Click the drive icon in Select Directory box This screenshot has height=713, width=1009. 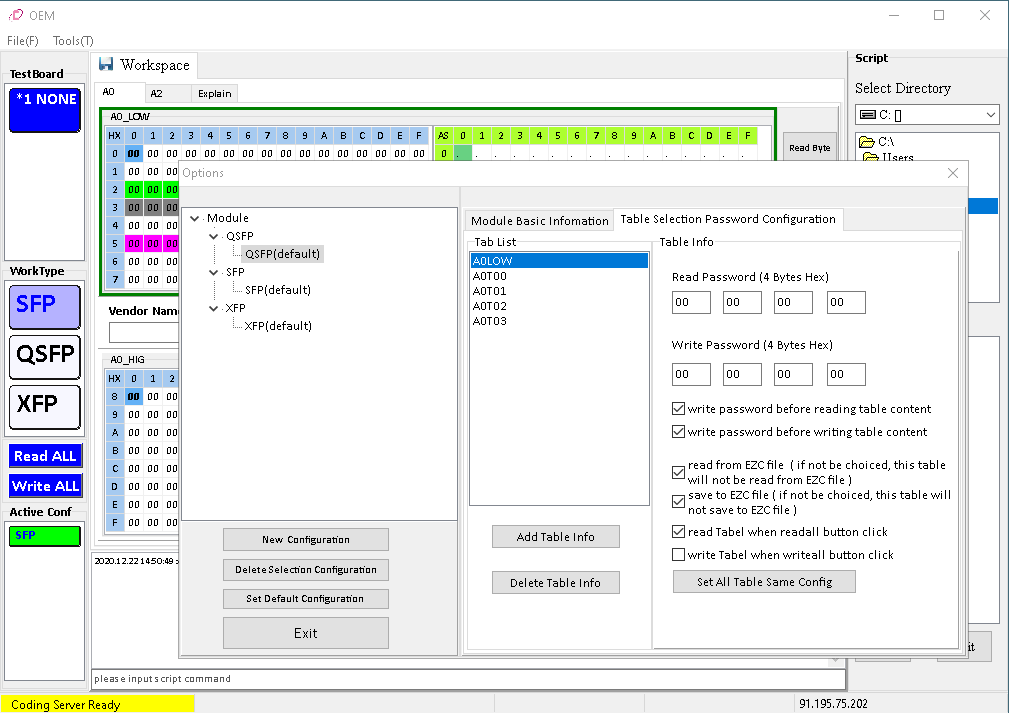coord(868,115)
